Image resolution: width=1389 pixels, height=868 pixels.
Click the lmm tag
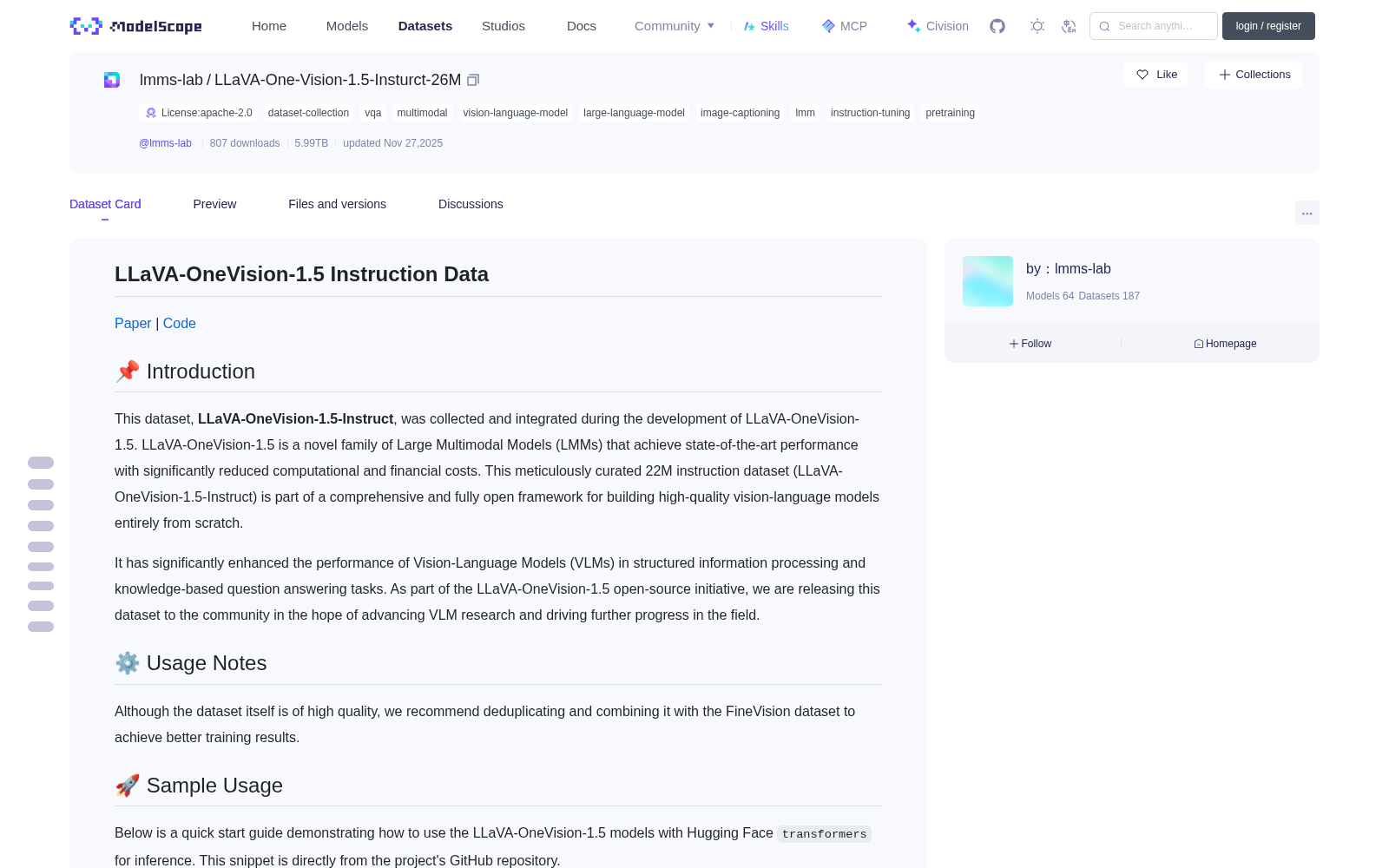[x=806, y=113]
